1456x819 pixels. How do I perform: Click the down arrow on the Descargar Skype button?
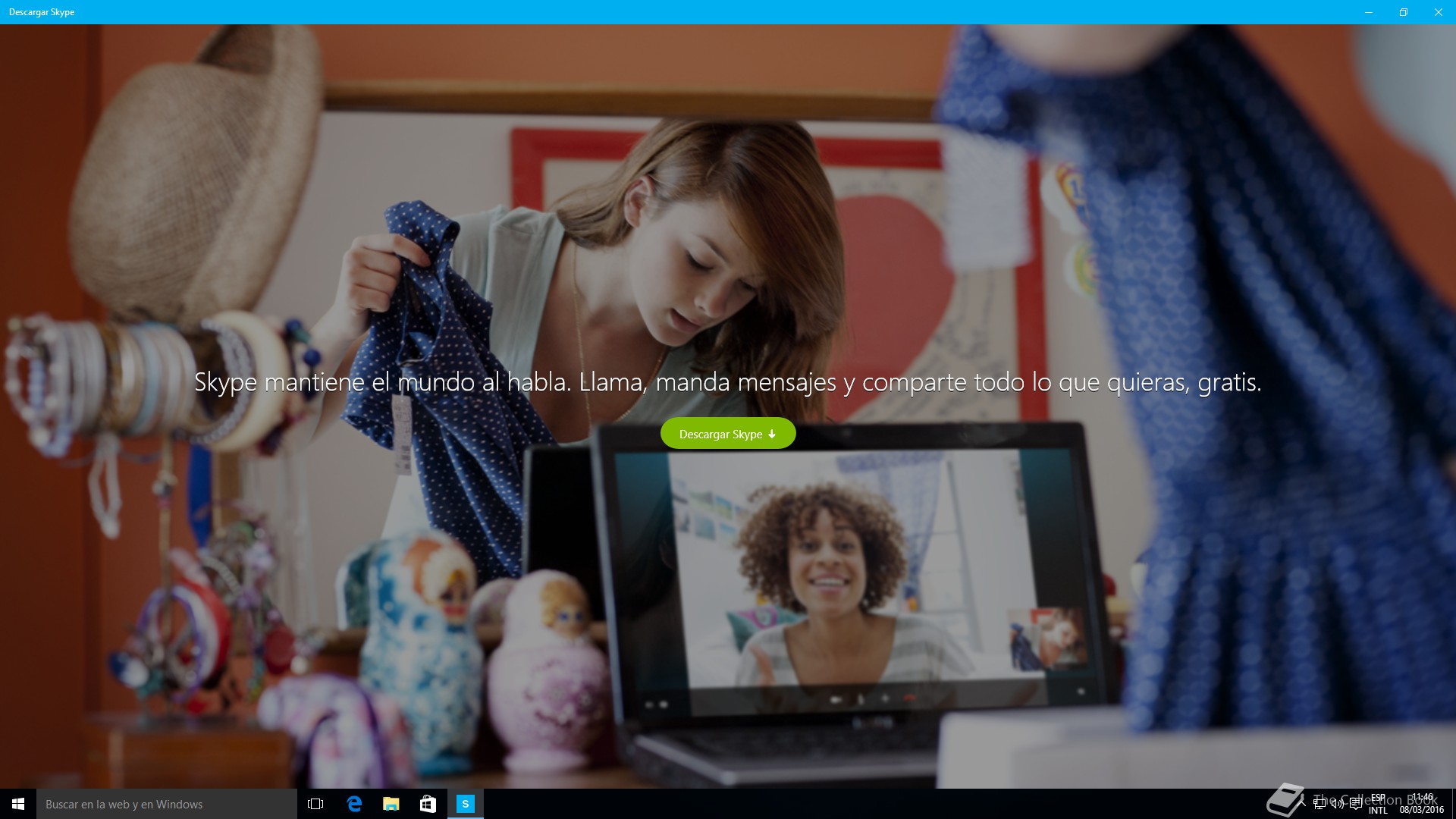[x=772, y=434]
